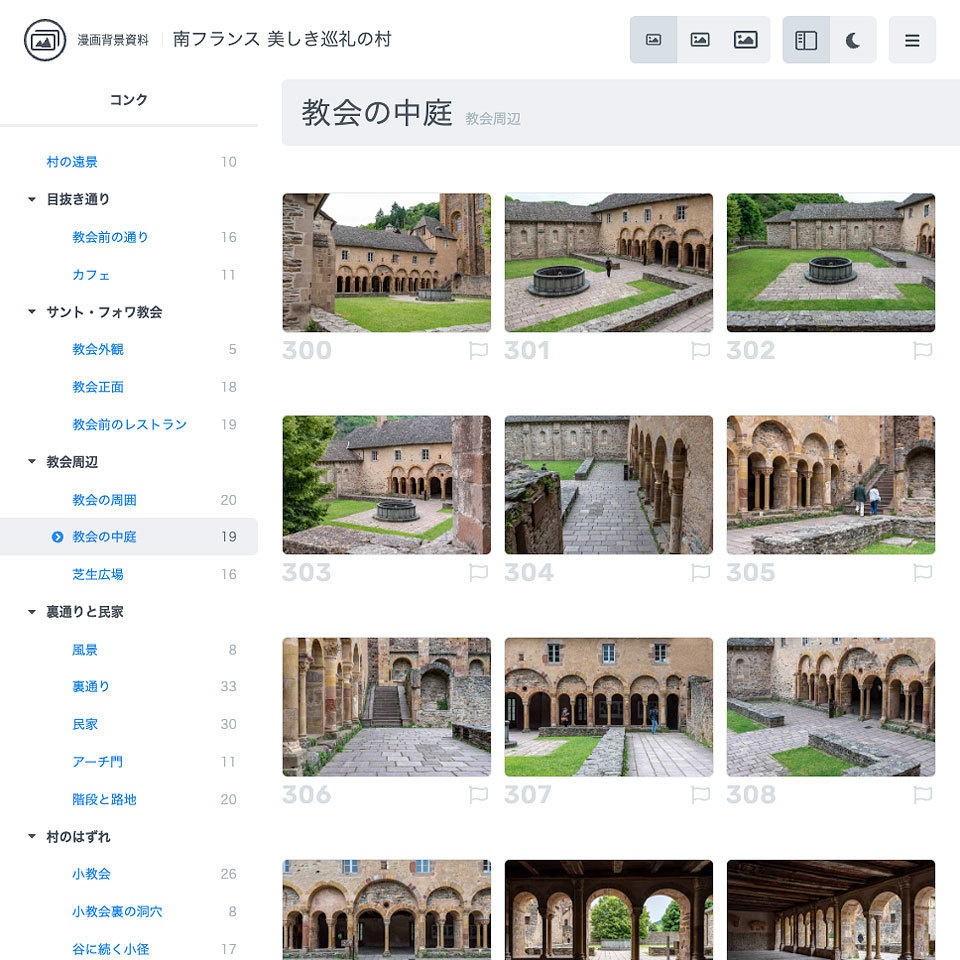Open photo thumbnail 308
Image resolution: width=960 pixels, height=960 pixels.
click(x=831, y=707)
